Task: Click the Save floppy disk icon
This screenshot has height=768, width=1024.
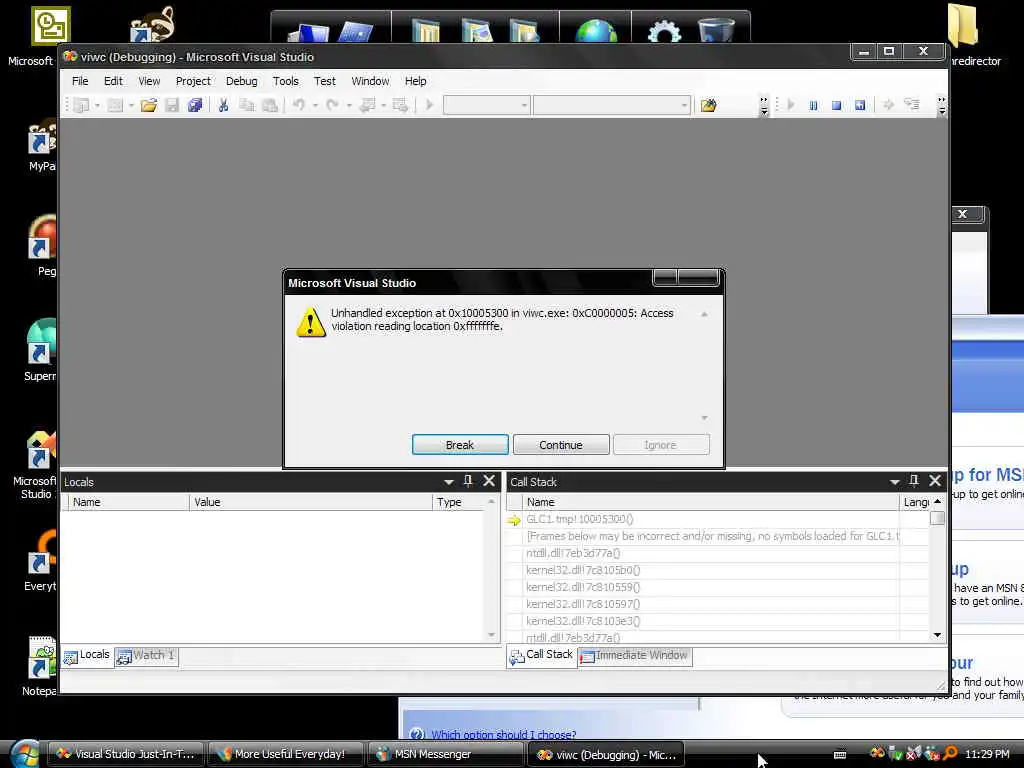Action: (172, 105)
